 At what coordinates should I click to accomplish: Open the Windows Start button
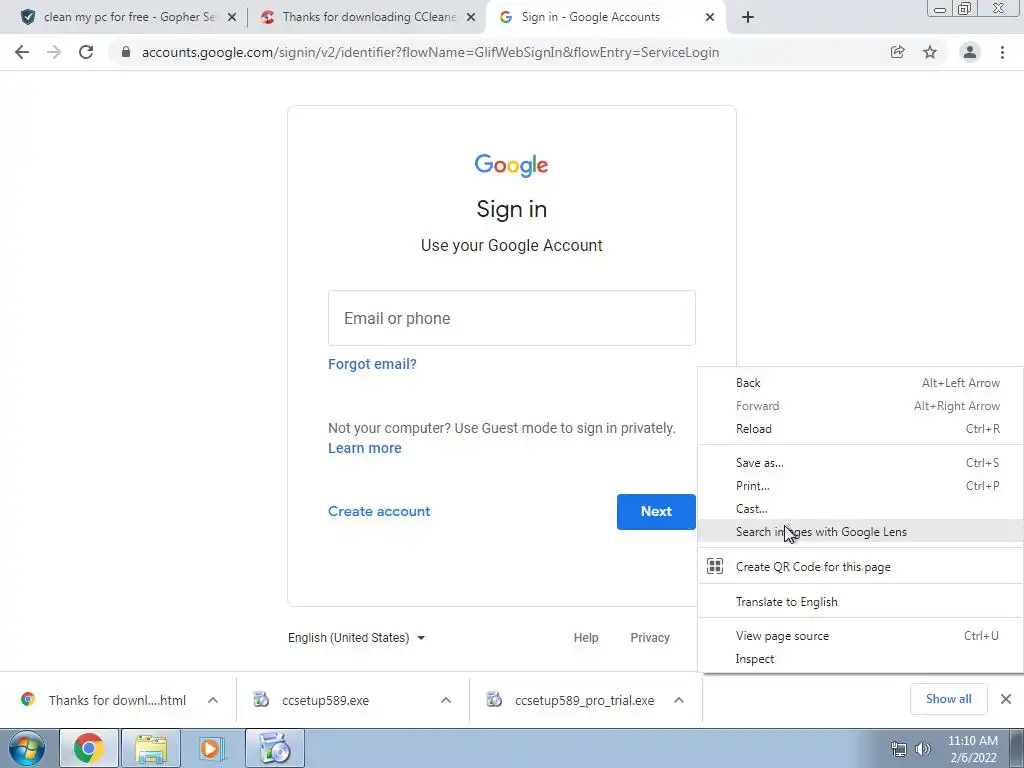(x=26, y=748)
